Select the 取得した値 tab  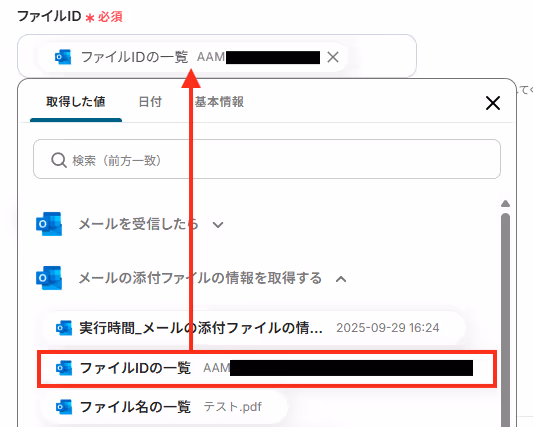(x=76, y=102)
